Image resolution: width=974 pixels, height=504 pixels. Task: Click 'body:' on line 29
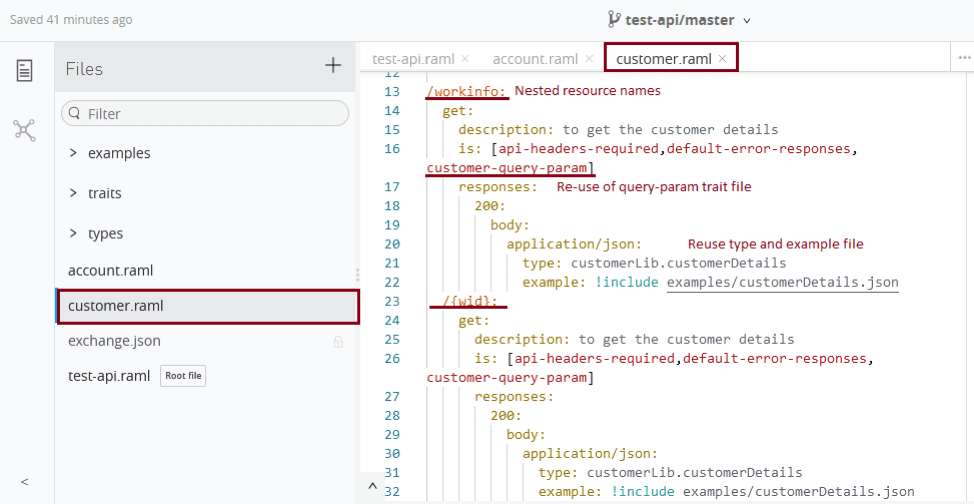526,434
